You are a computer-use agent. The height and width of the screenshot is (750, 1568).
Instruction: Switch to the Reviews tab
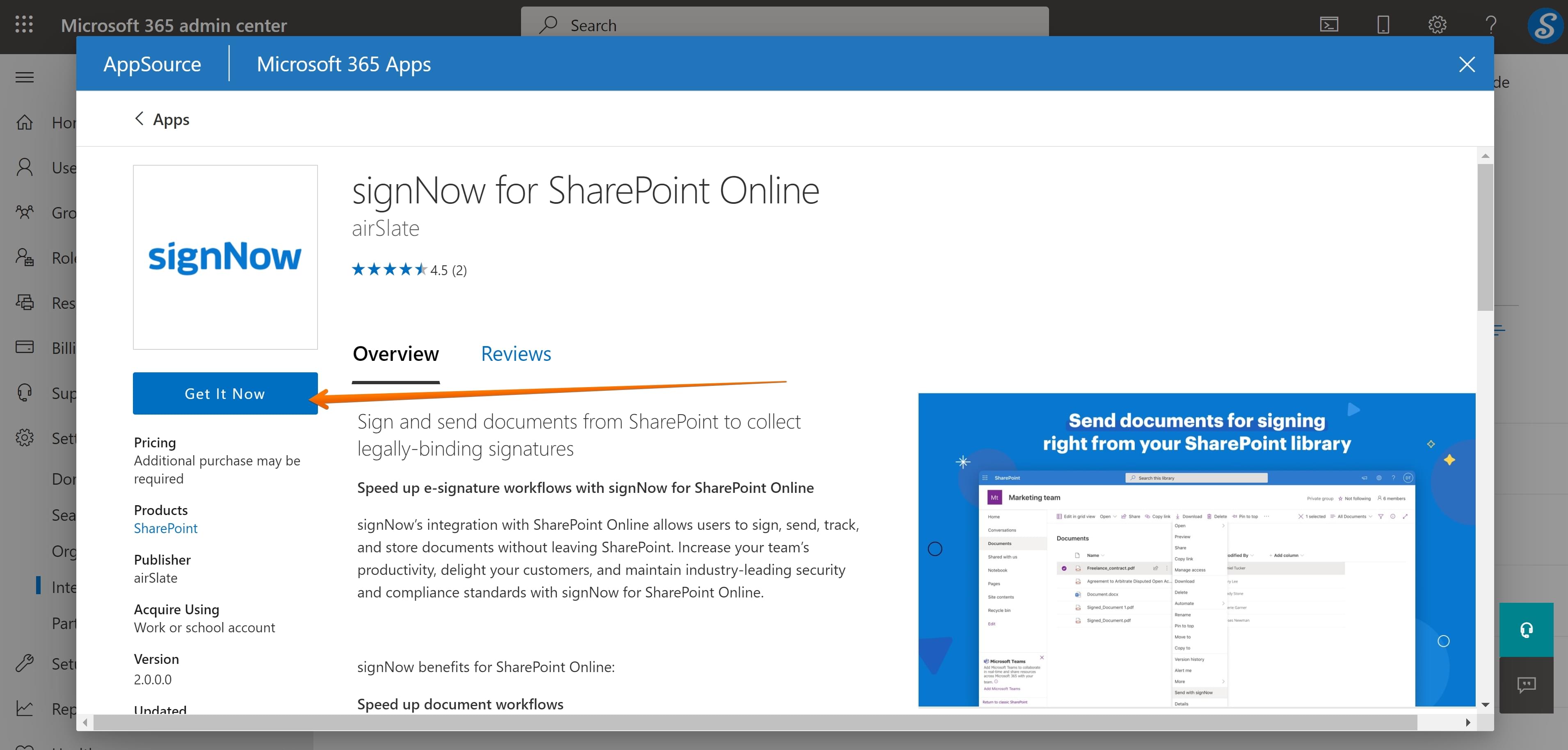516,353
